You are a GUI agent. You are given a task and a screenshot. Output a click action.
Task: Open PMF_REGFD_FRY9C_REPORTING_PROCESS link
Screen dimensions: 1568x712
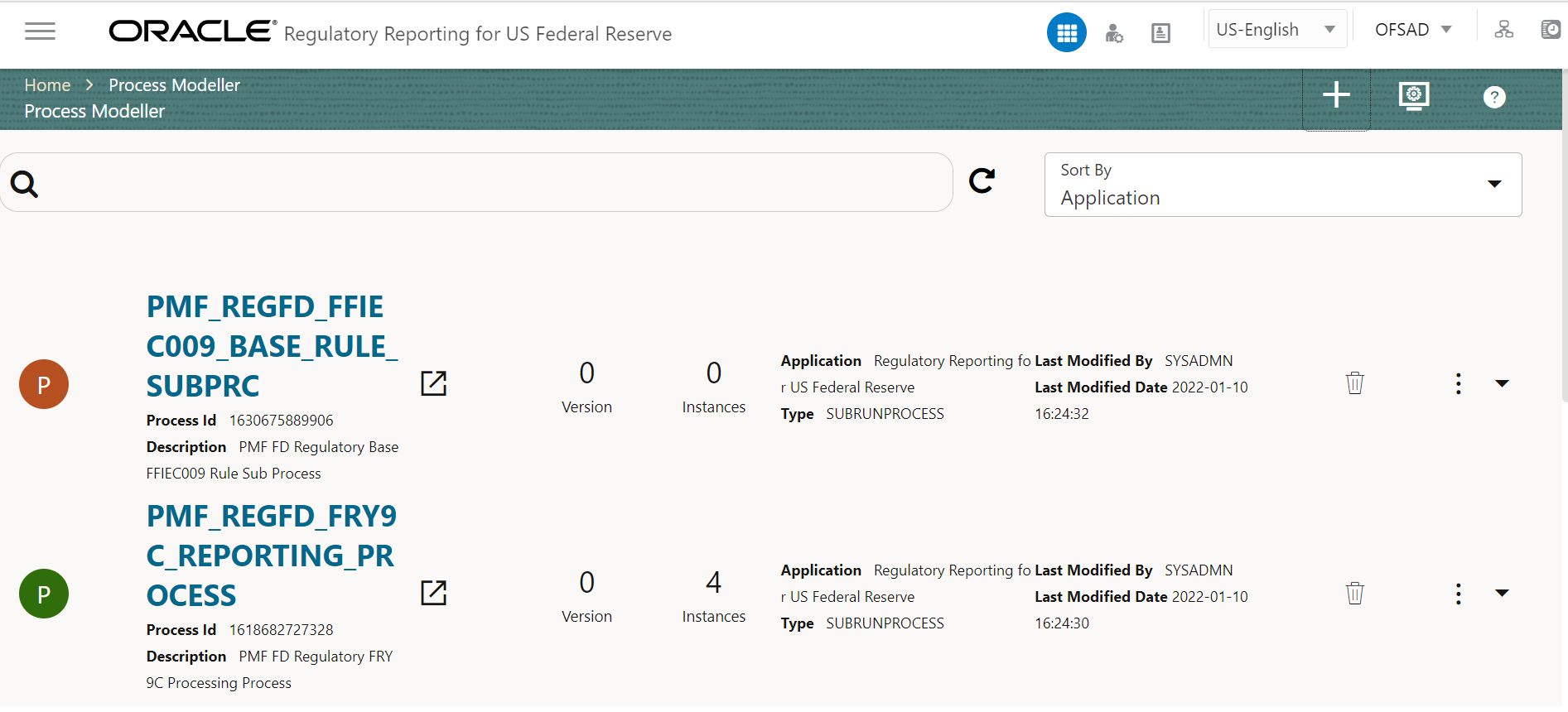click(x=272, y=556)
